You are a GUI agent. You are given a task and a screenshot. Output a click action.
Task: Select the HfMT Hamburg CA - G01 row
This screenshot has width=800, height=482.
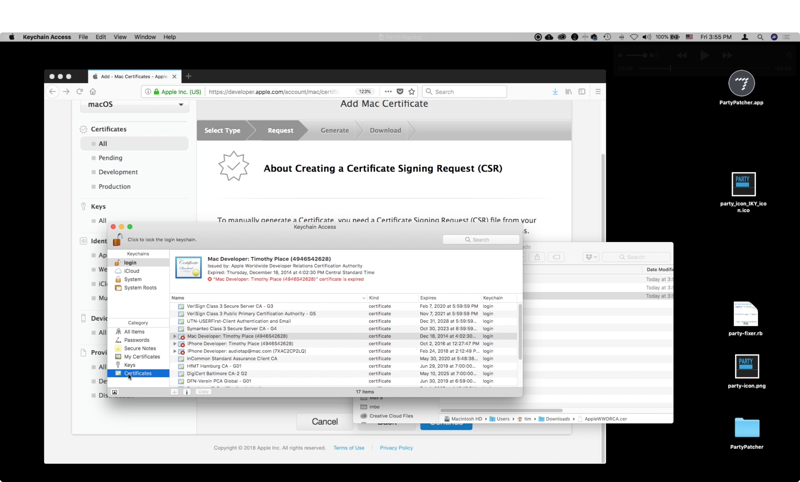click(343, 366)
